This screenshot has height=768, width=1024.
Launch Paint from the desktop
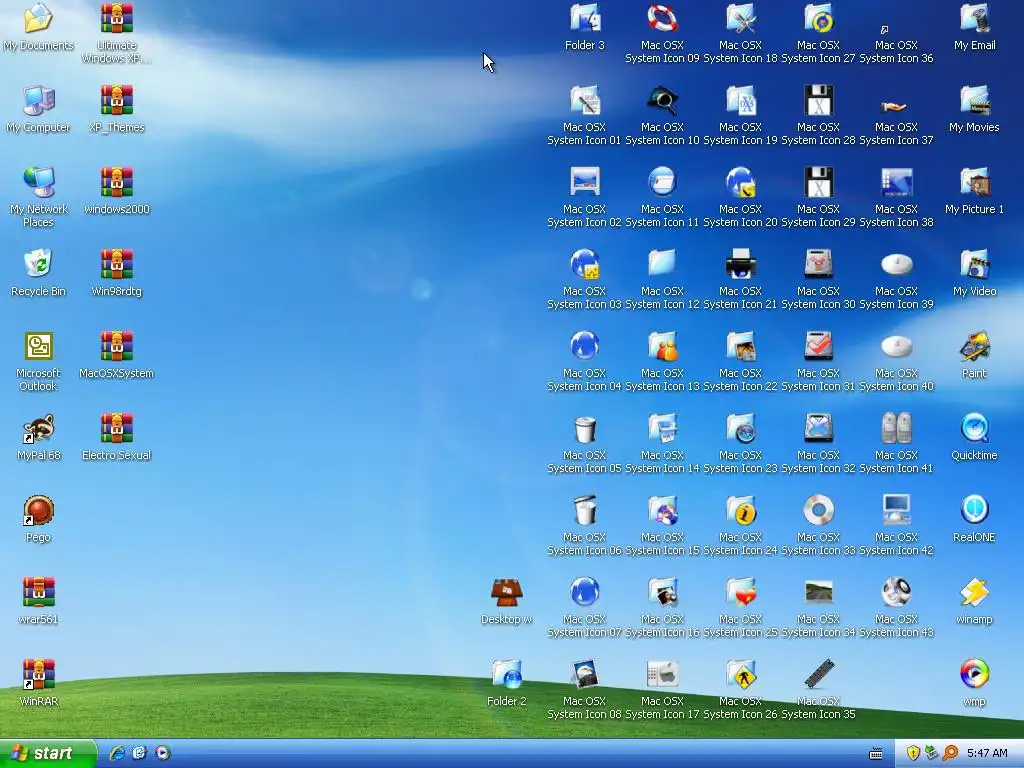point(974,346)
